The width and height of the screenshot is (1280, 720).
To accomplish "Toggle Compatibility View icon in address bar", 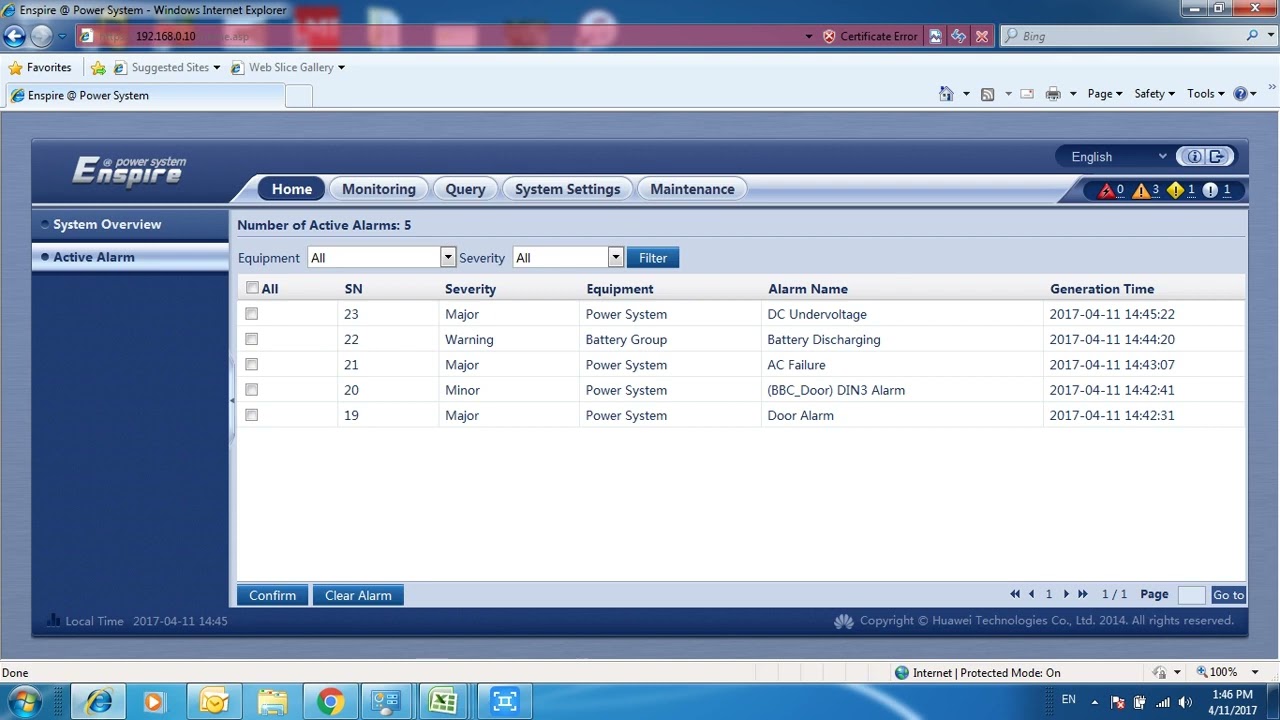I will tap(936, 36).
